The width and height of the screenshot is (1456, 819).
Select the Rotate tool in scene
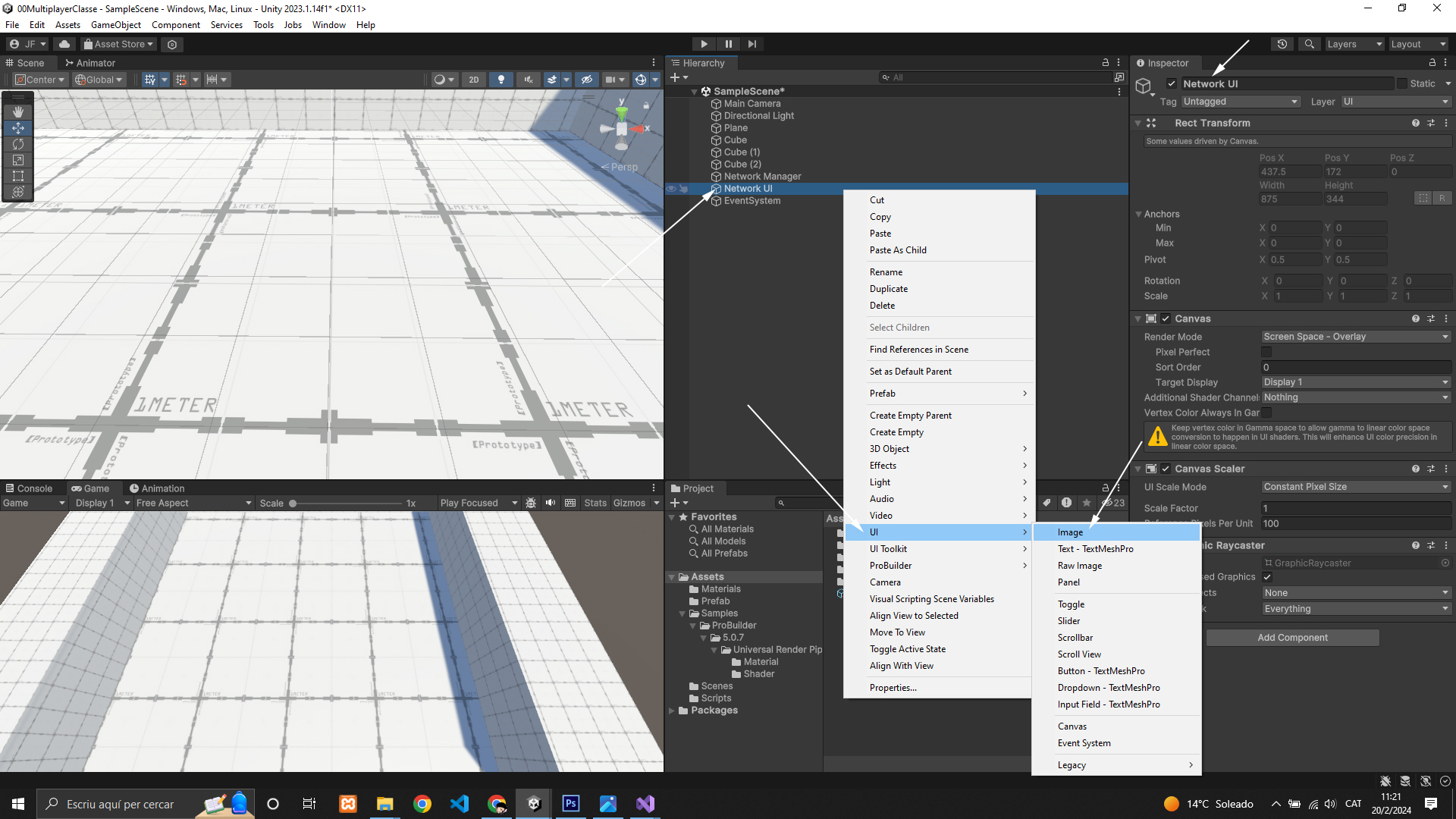coord(18,144)
